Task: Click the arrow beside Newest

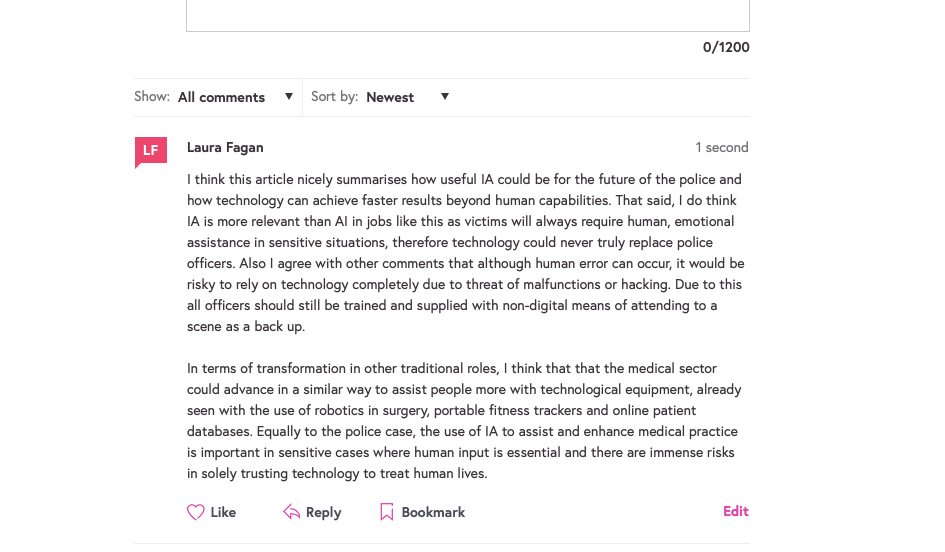Action: point(445,97)
